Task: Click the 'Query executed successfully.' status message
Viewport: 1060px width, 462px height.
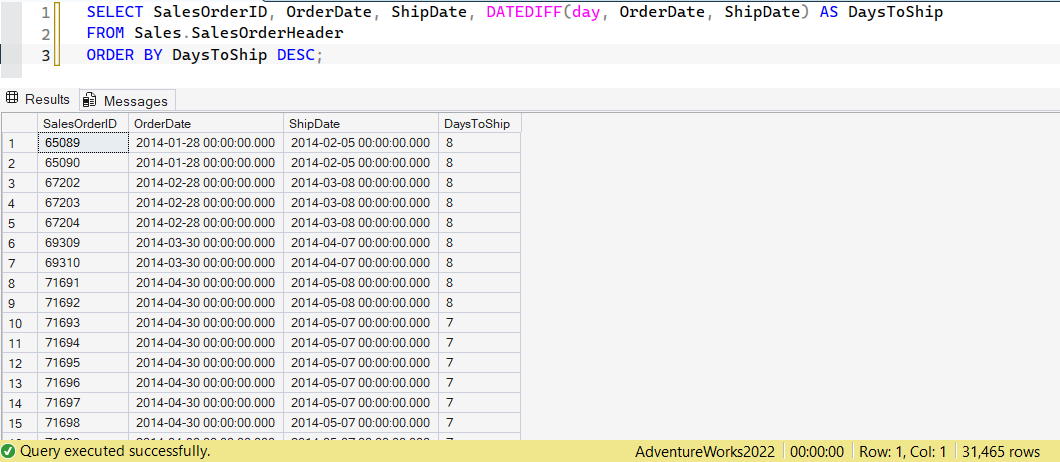Action: tap(115, 451)
